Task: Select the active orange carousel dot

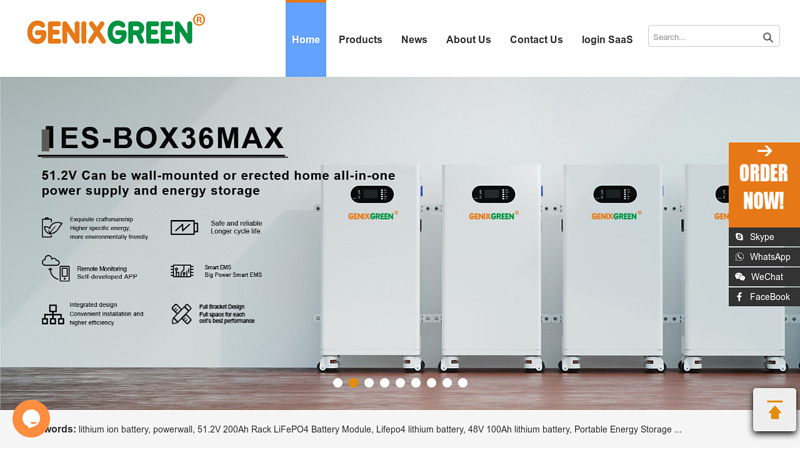Action: tap(353, 383)
